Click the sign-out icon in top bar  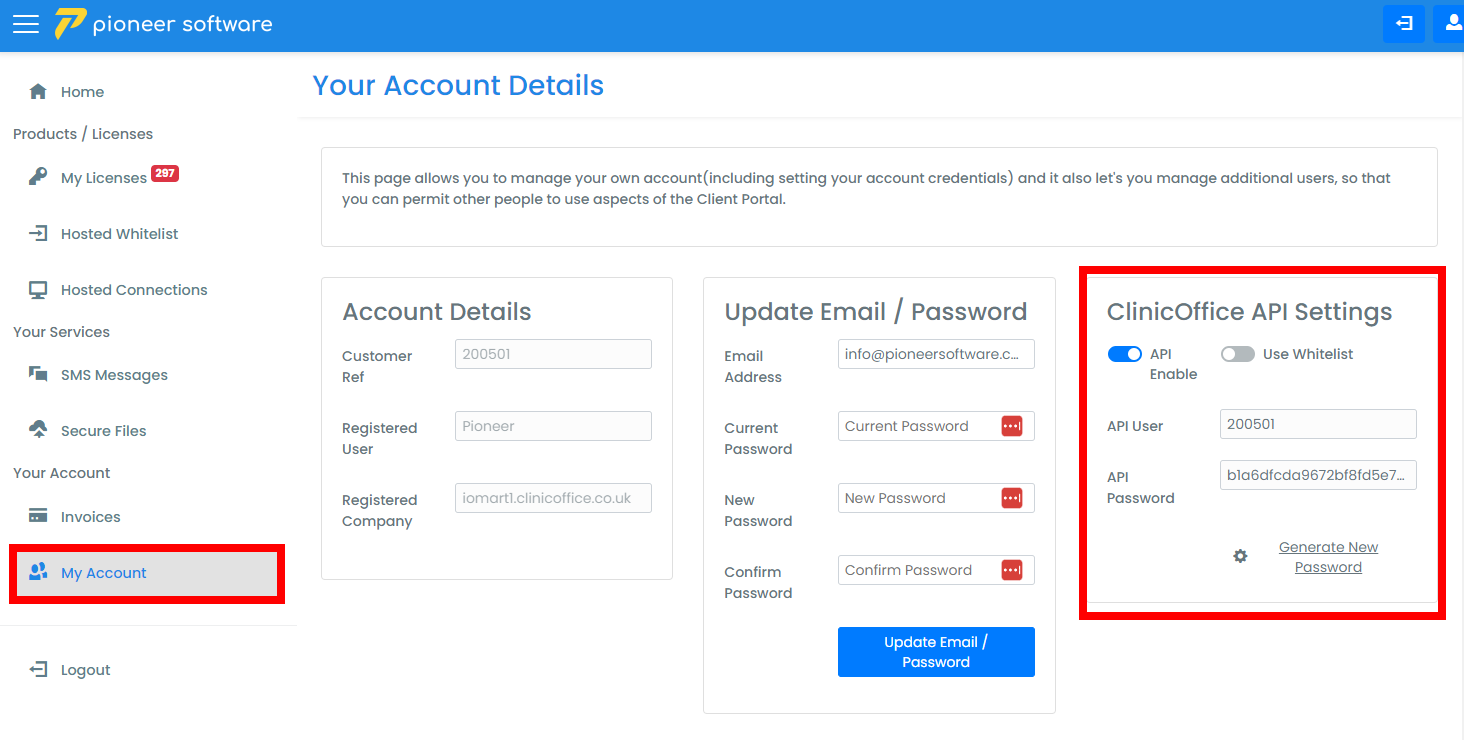pyautogui.click(x=1403, y=24)
